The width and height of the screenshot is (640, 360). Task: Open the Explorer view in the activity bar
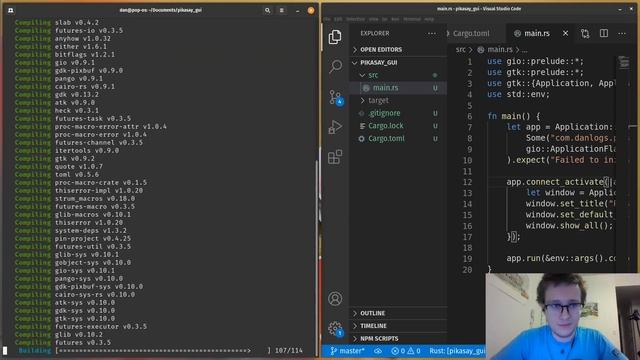coord(335,37)
